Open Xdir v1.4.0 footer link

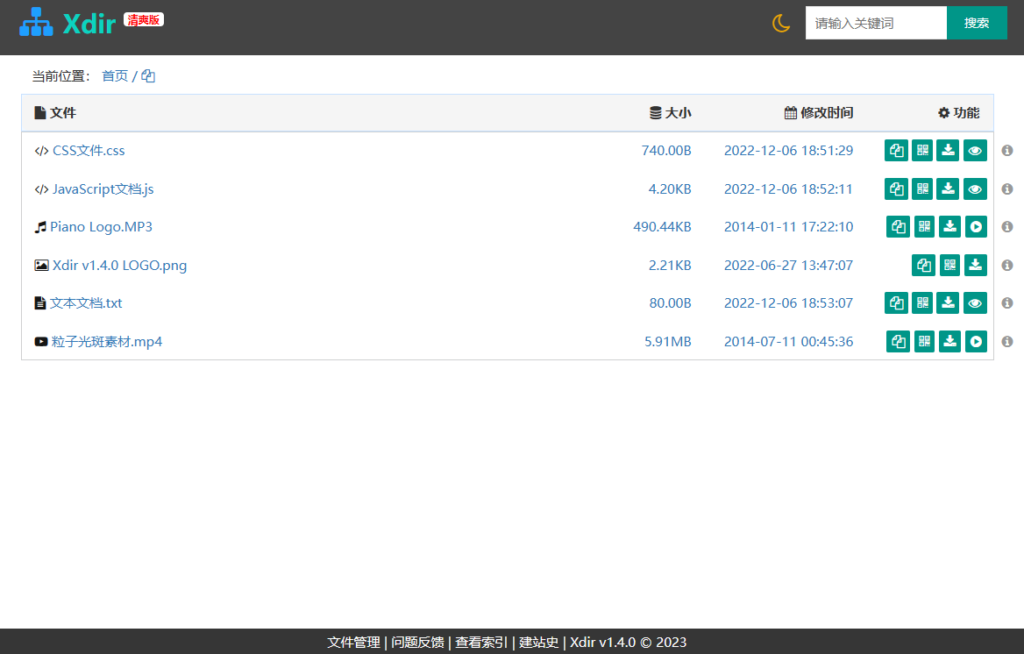(x=603, y=642)
